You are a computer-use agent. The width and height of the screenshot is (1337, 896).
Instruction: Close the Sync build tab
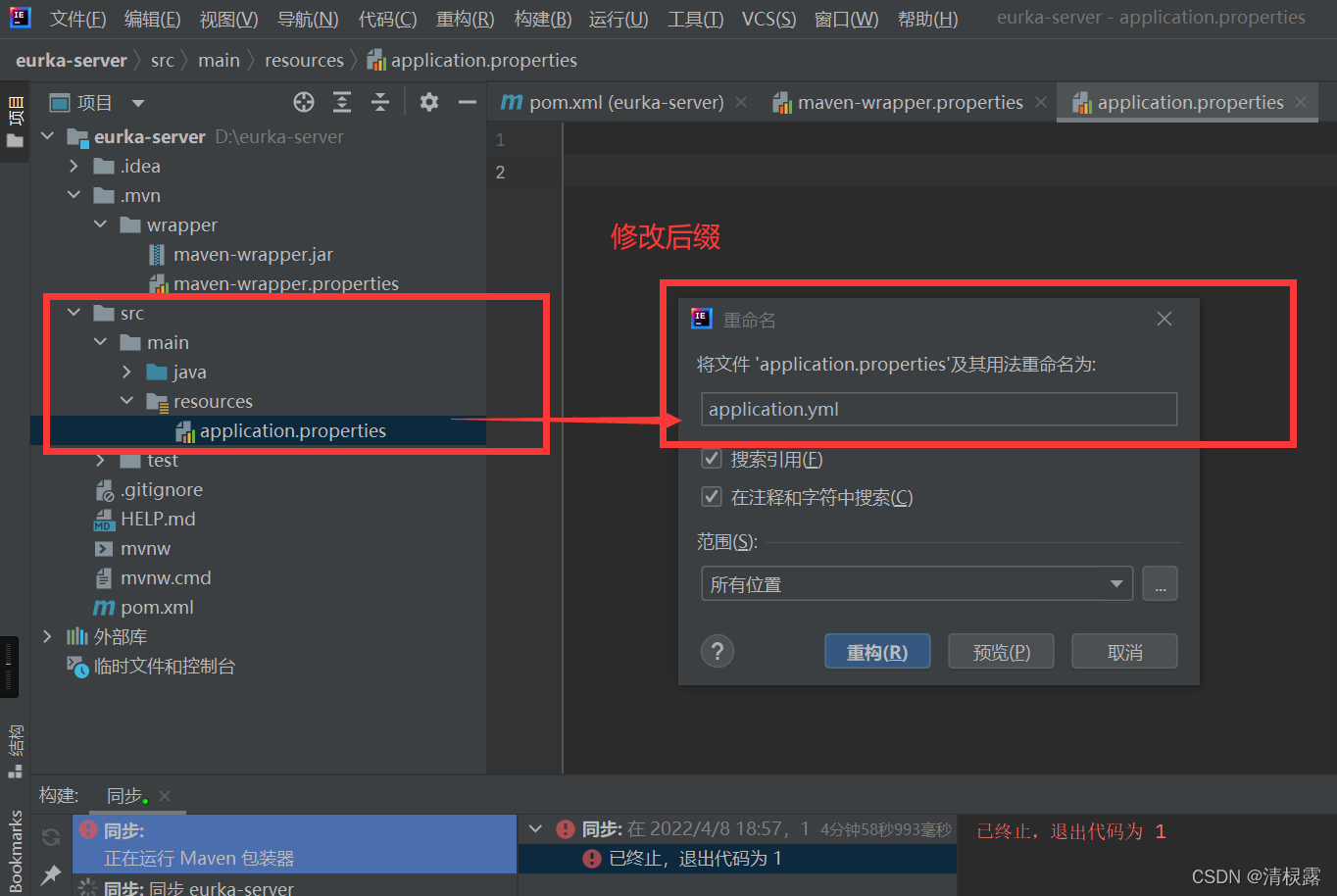coord(165,796)
